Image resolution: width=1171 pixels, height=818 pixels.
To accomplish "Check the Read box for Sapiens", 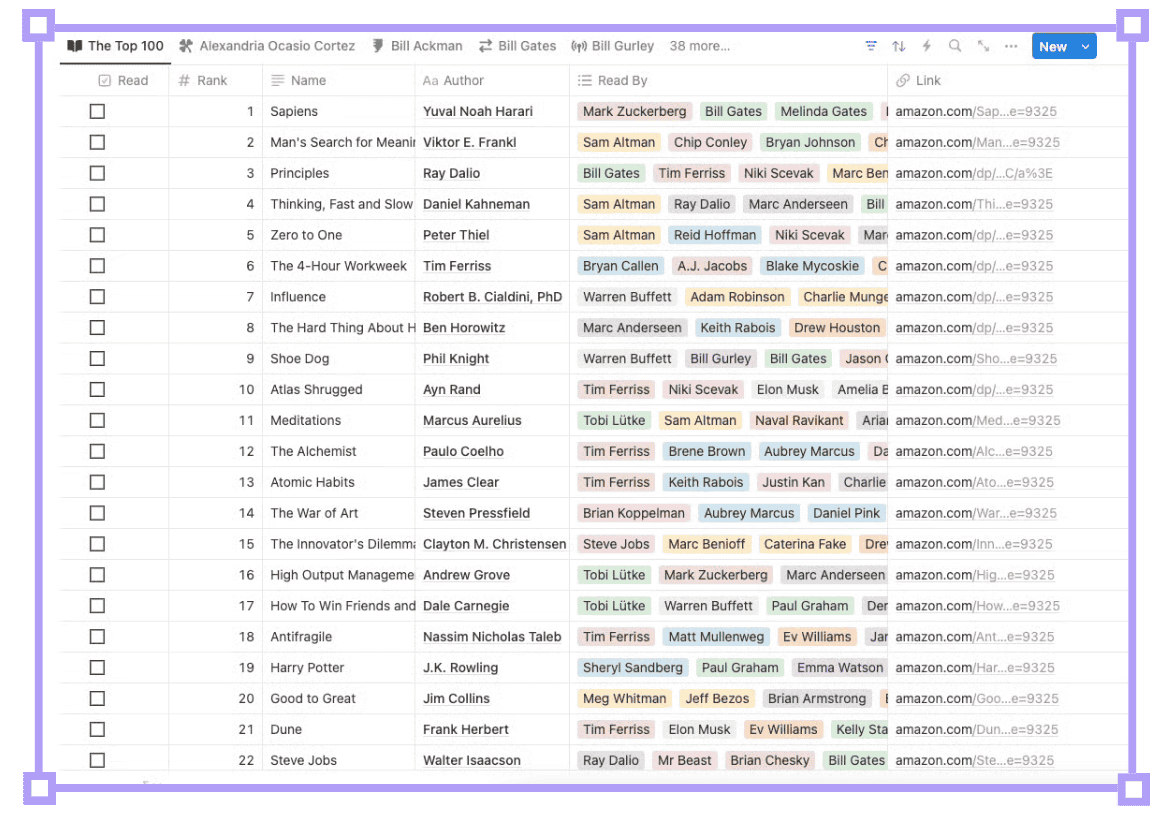I will point(97,111).
